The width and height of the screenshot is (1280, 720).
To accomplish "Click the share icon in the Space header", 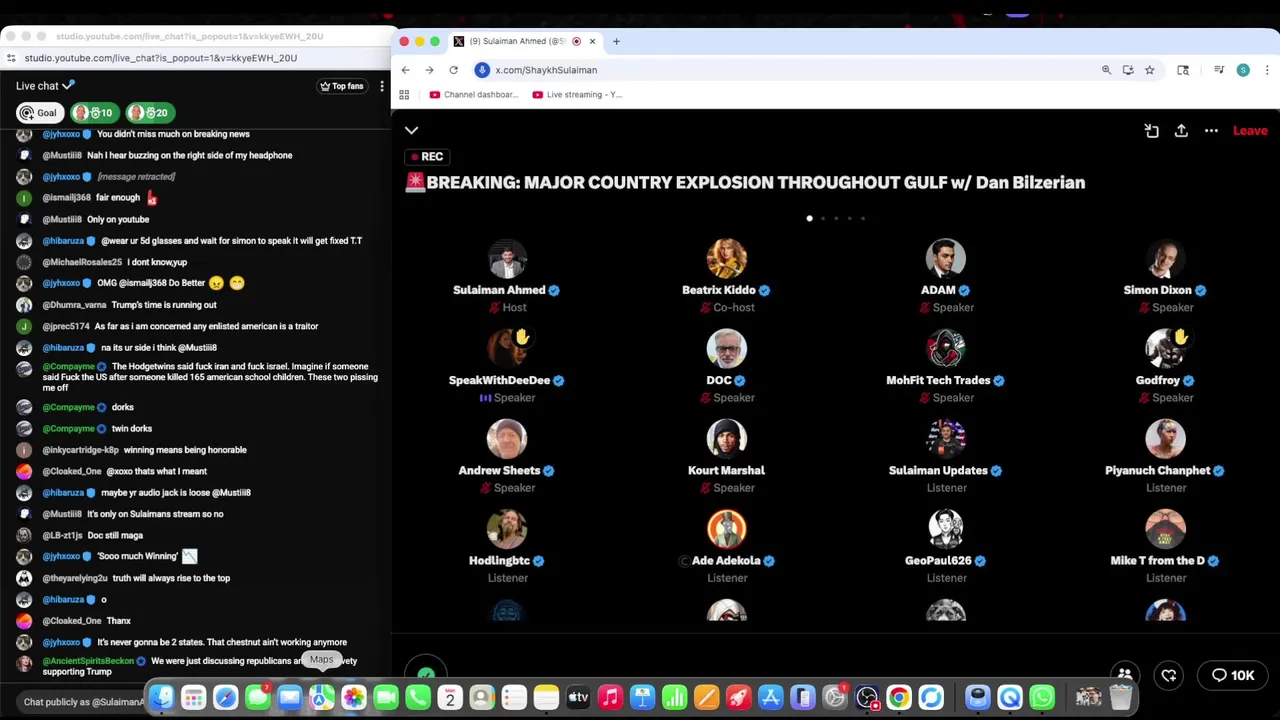I will click(1181, 131).
